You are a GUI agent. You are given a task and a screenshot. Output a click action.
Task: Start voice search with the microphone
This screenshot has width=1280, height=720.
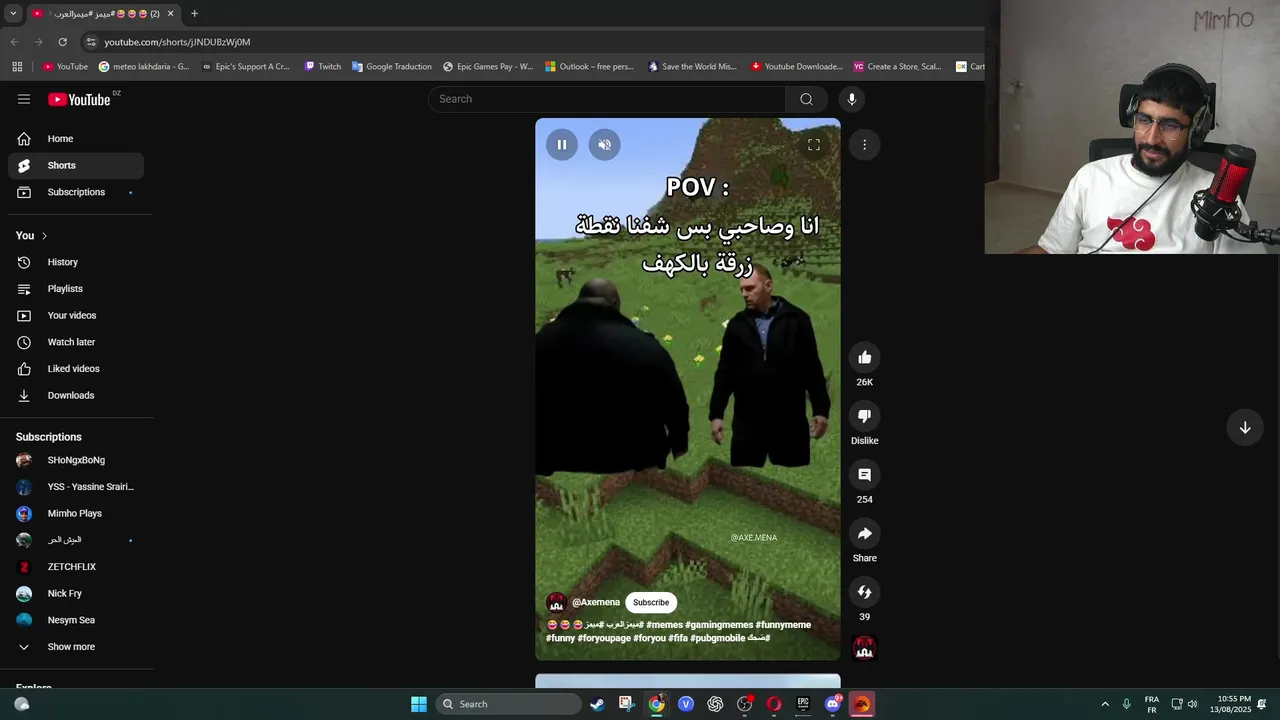pyautogui.click(x=852, y=99)
